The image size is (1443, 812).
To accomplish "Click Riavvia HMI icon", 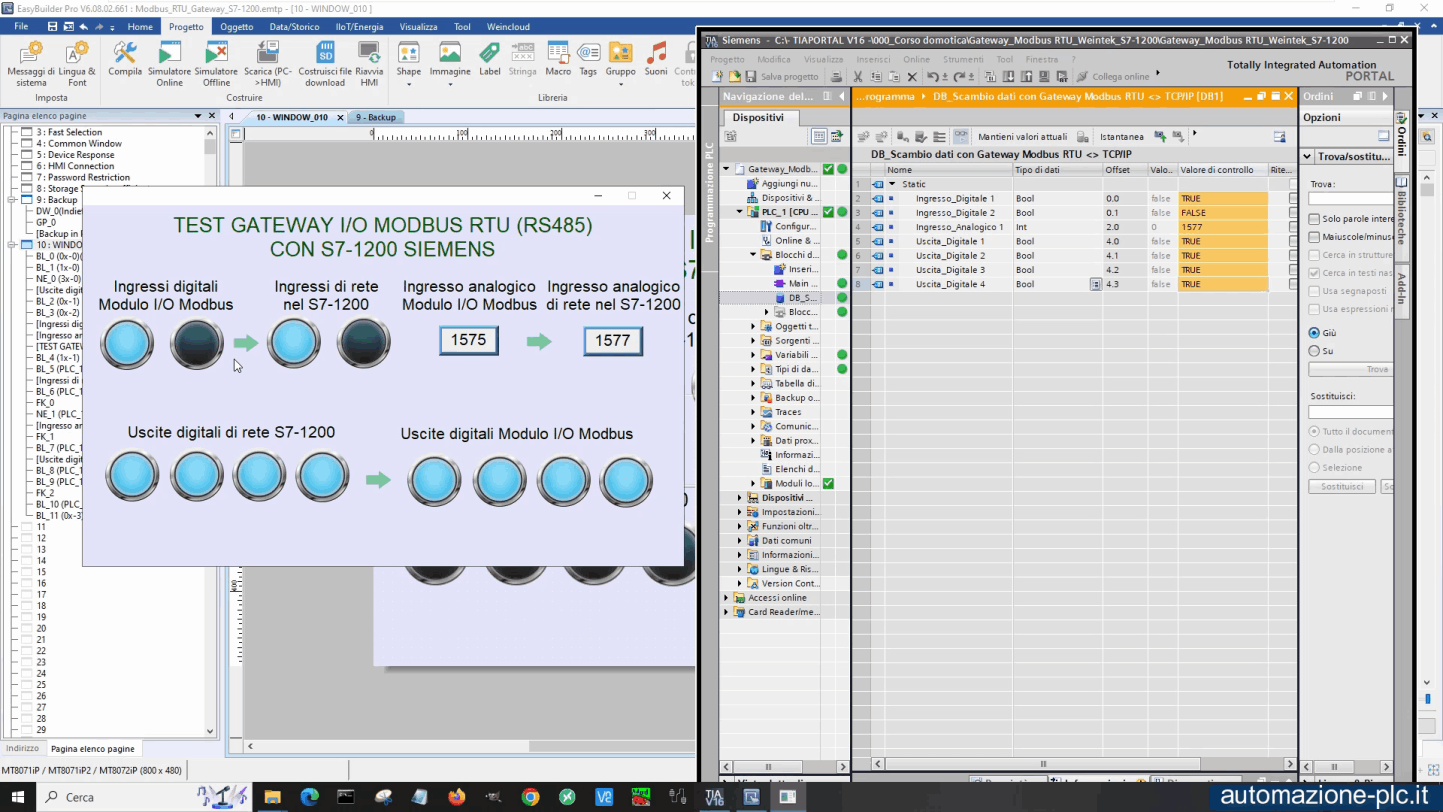I will point(369,63).
